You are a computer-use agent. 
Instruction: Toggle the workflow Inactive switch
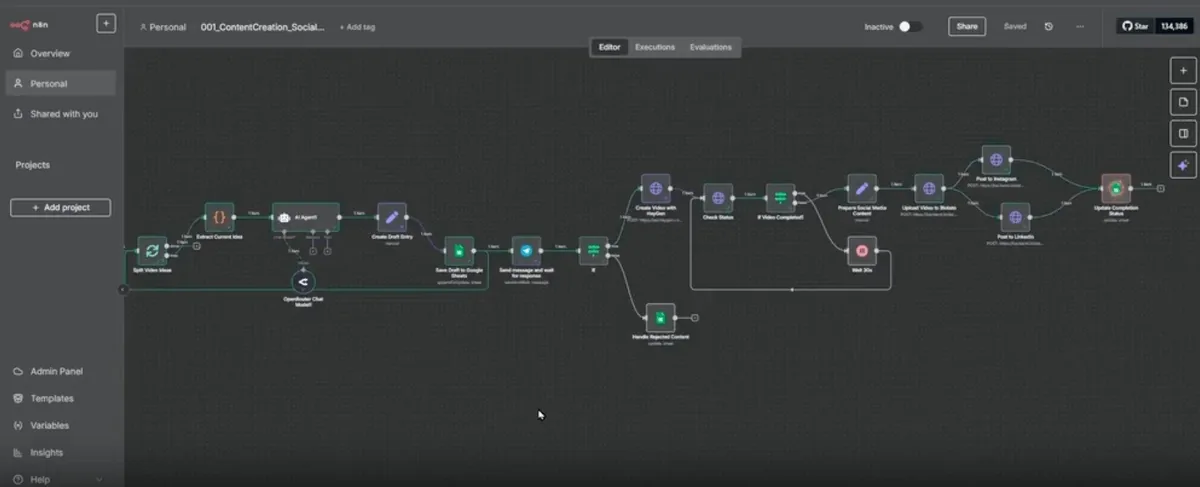click(910, 27)
